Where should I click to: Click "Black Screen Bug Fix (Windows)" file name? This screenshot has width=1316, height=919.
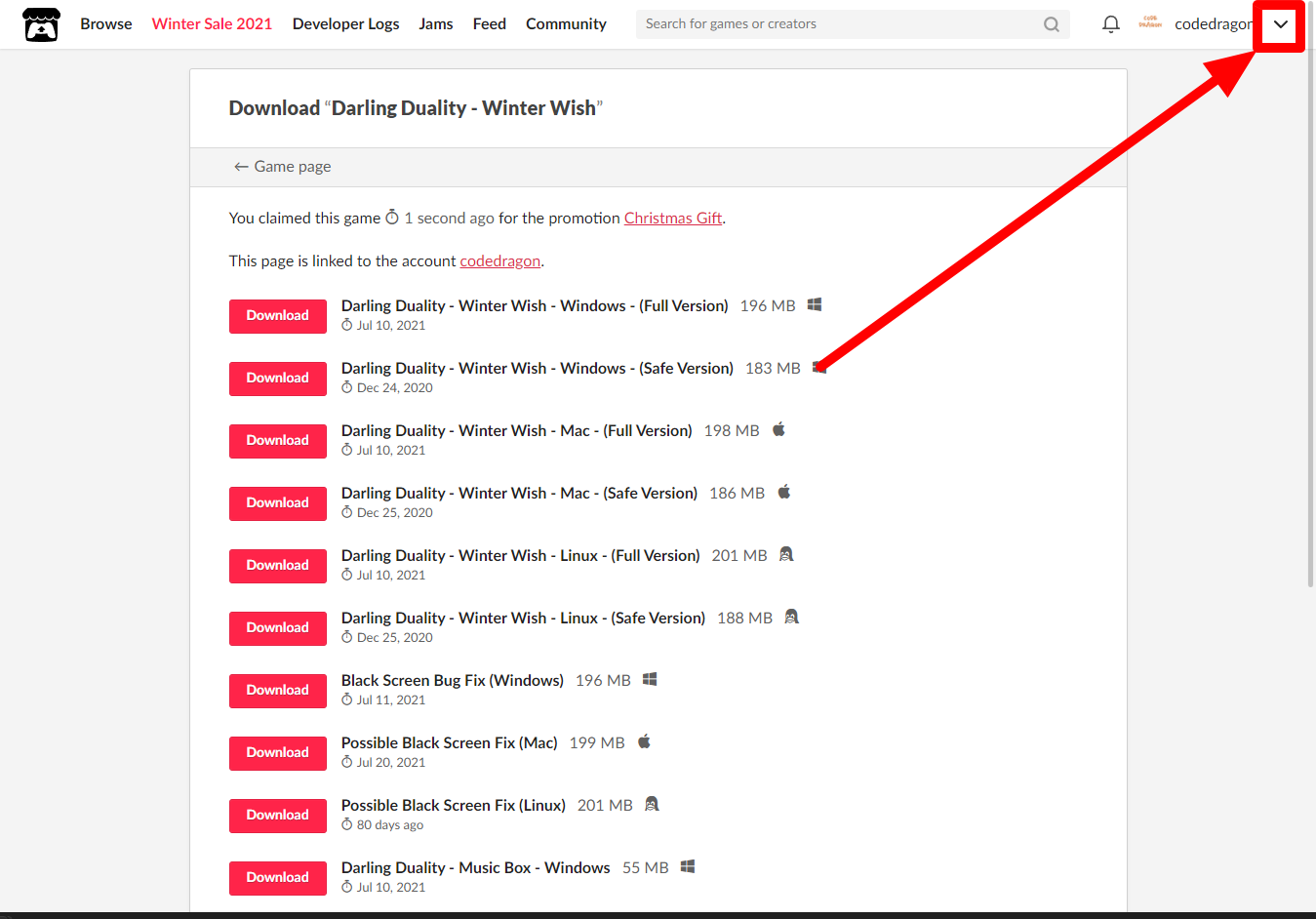pyautogui.click(x=453, y=680)
